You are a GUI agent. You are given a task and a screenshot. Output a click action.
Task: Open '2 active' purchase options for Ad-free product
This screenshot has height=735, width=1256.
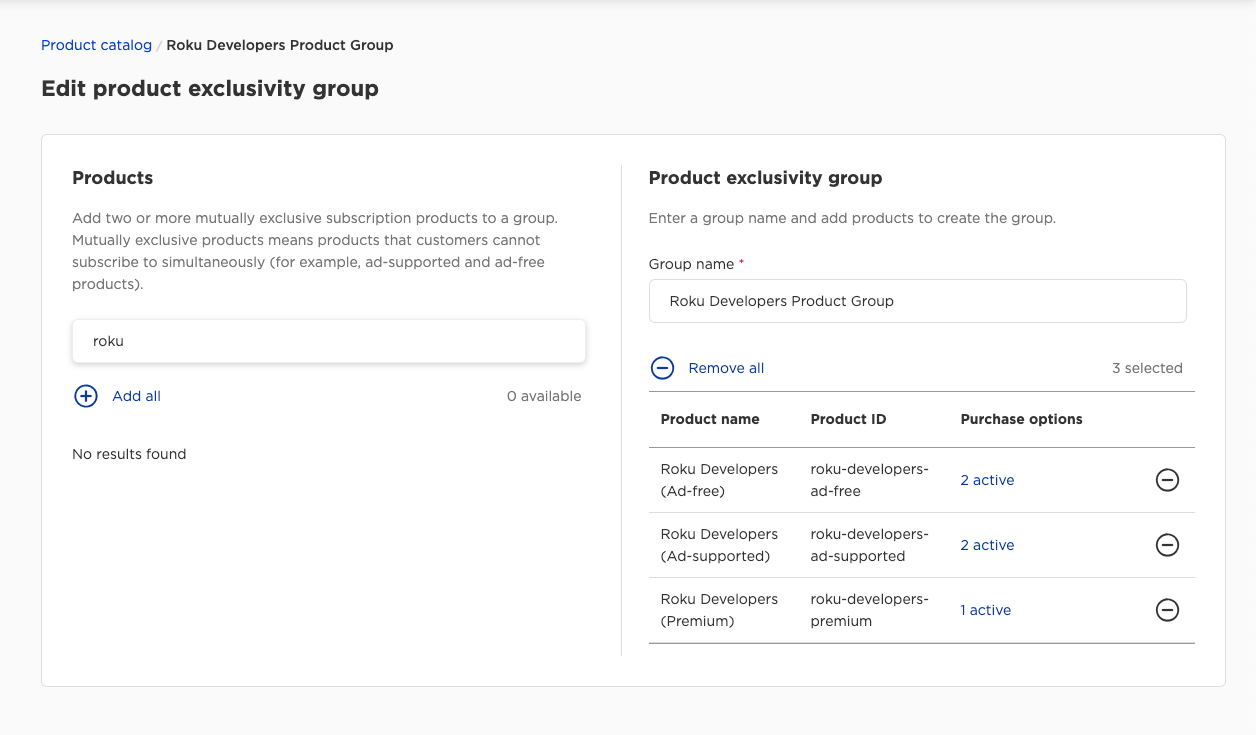point(987,480)
